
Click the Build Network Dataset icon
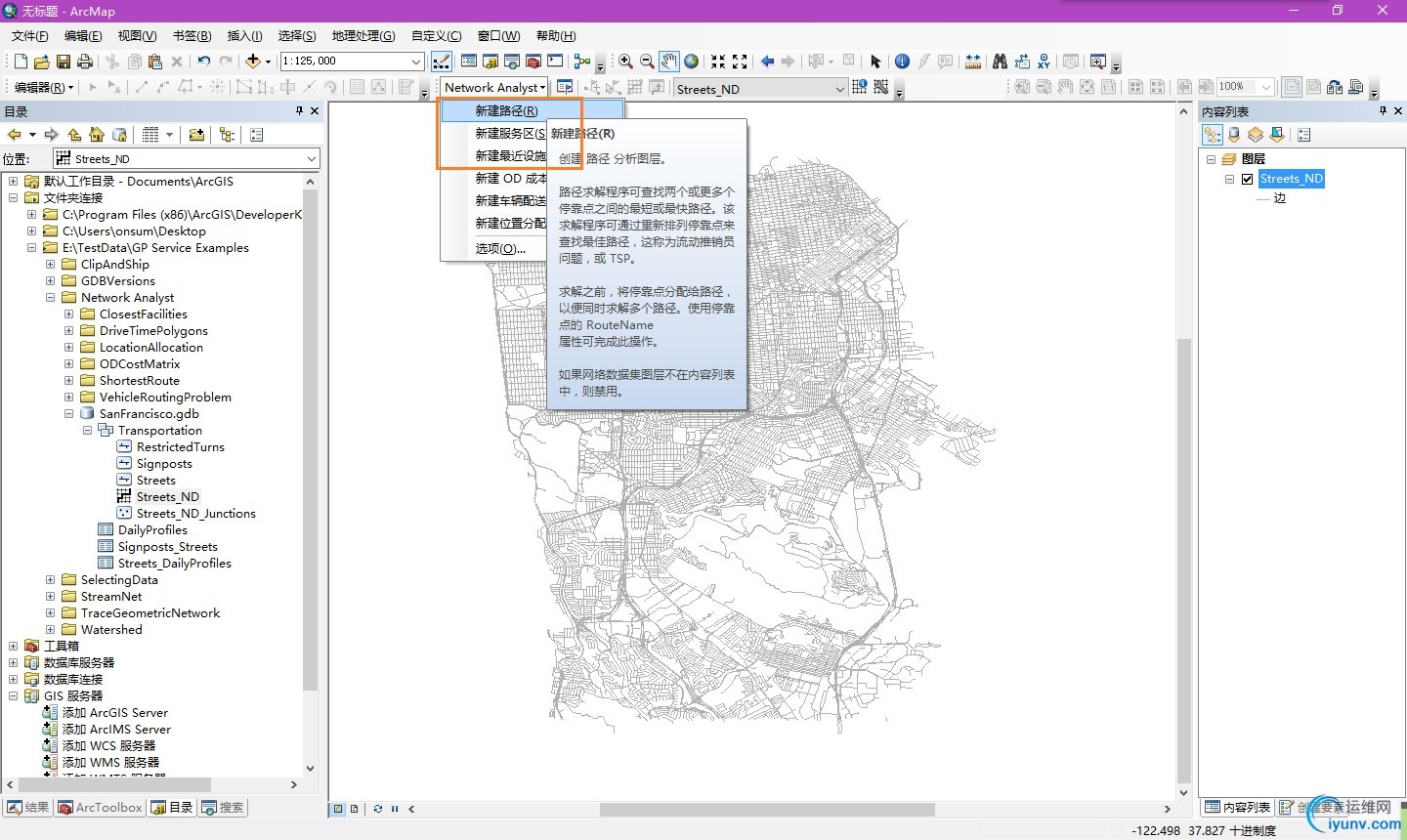881,87
